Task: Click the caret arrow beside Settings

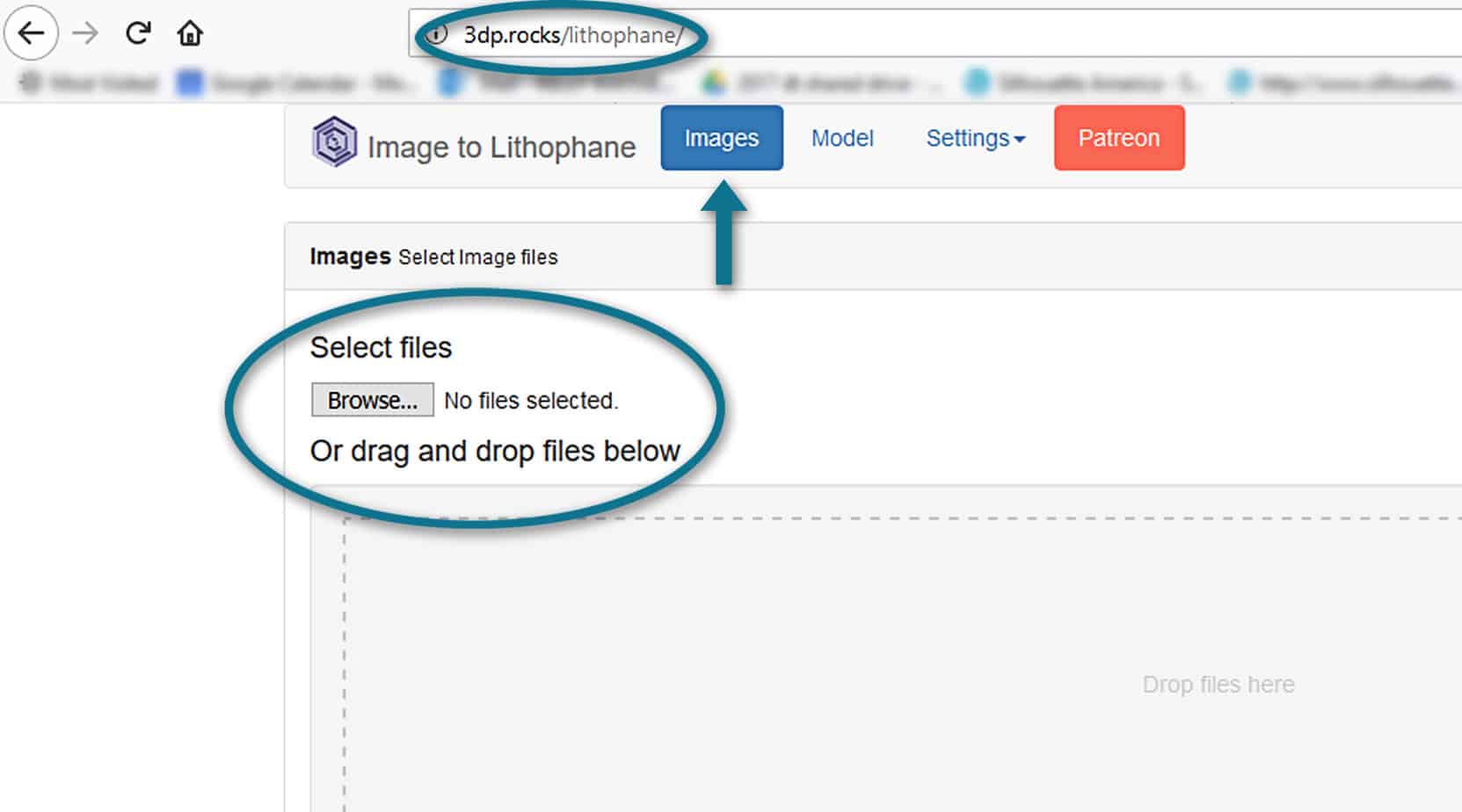Action: tap(1020, 140)
